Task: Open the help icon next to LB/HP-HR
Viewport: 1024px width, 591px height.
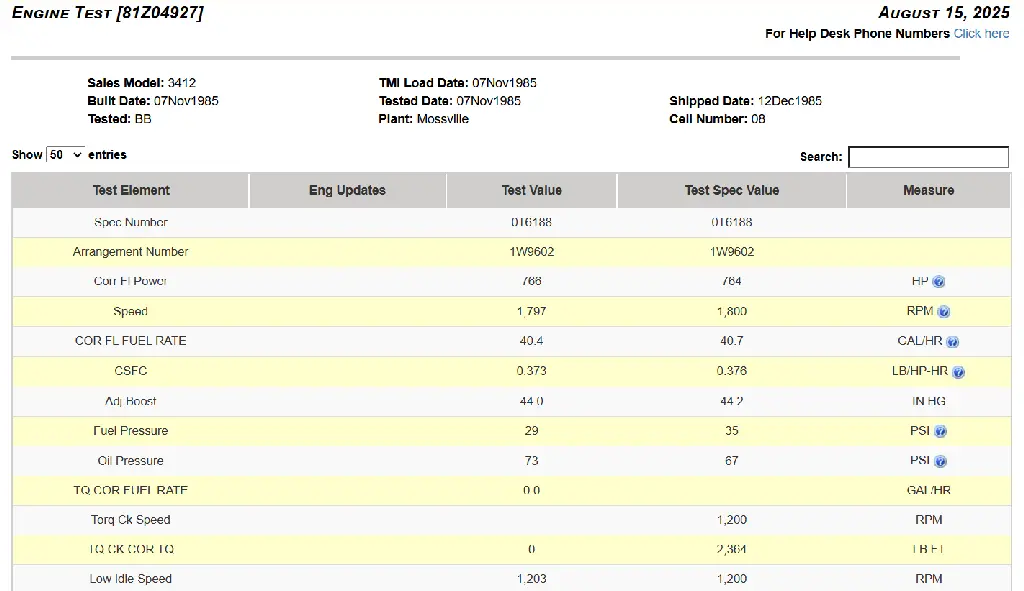Action: click(x=958, y=372)
